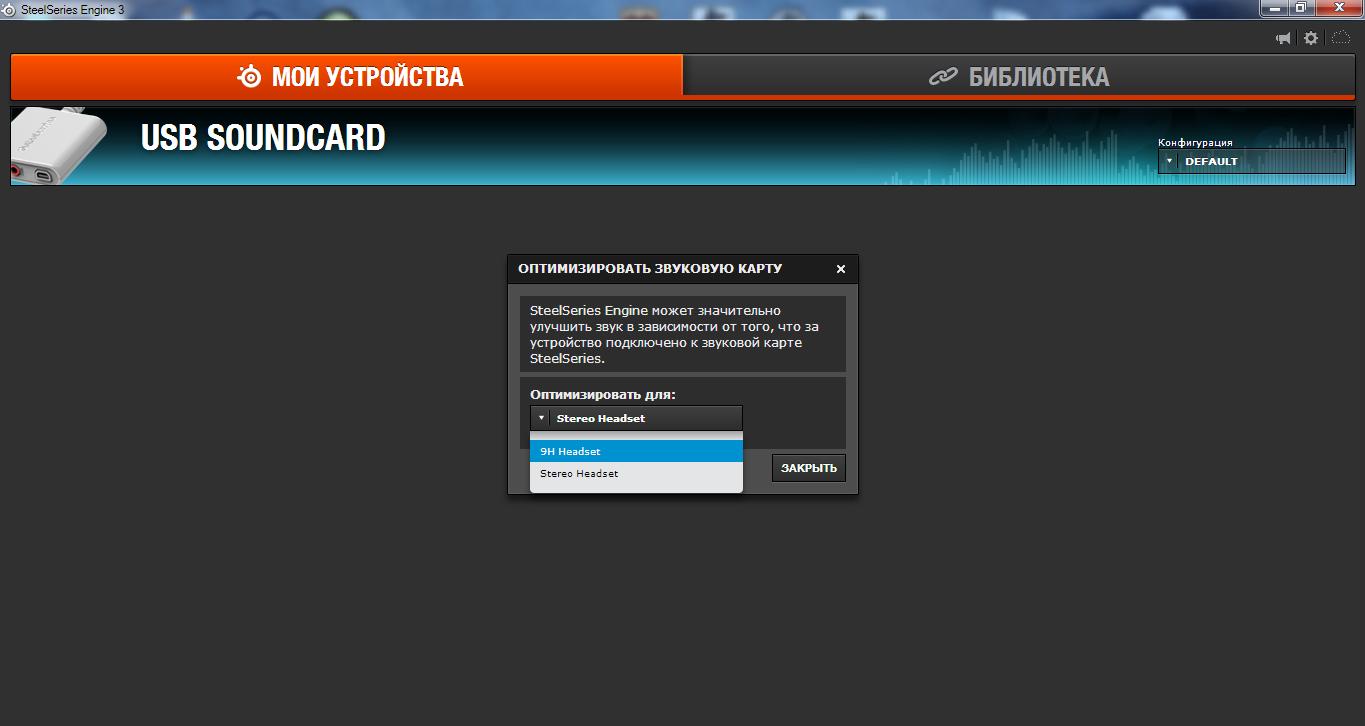The height and width of the screenshot is (726, 1365).
Task: Choose Stereo Headset option in the open list
Action: [x=636, y=473]
